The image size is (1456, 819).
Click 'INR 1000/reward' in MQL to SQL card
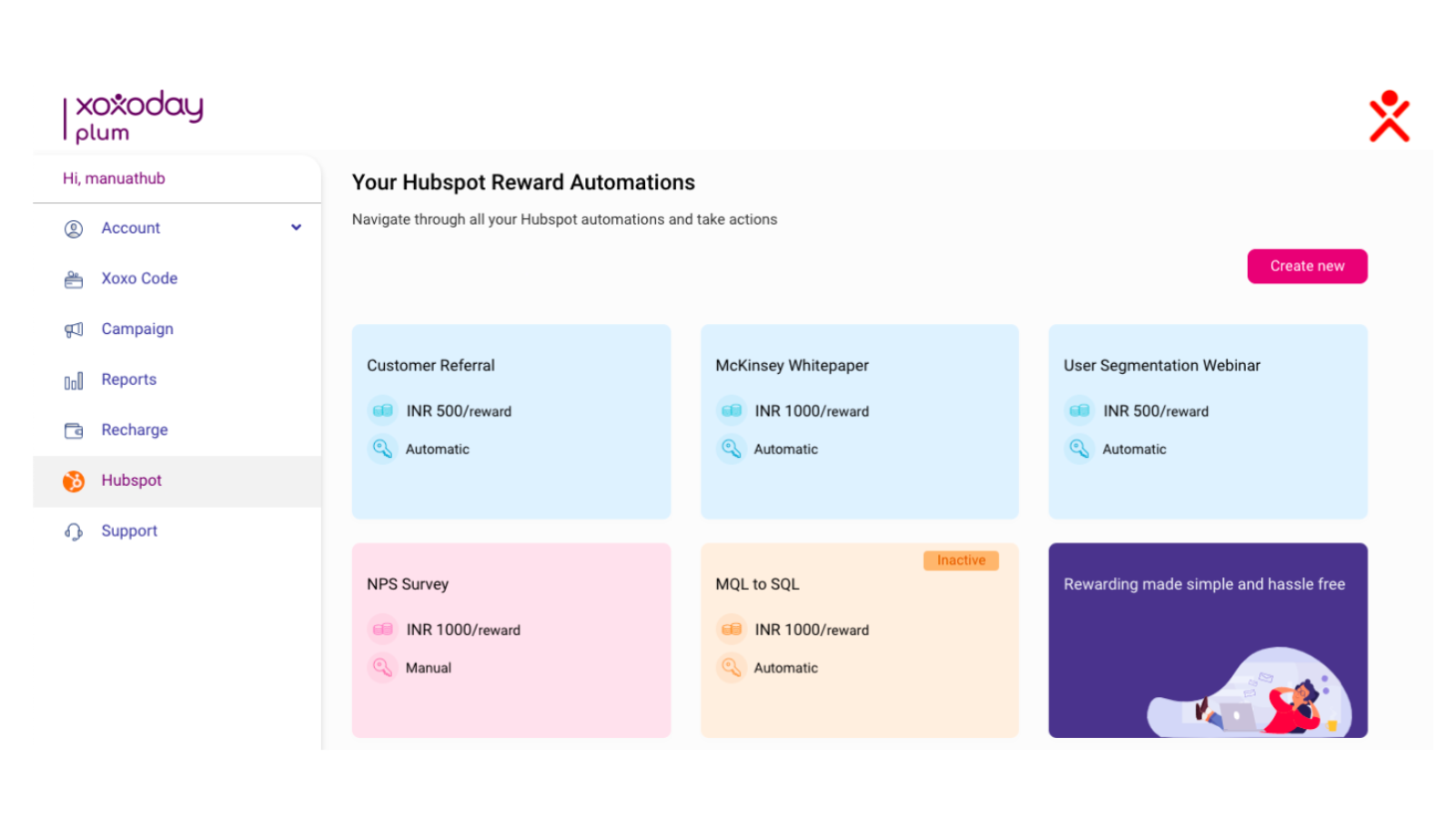click(x=812, y=630)
